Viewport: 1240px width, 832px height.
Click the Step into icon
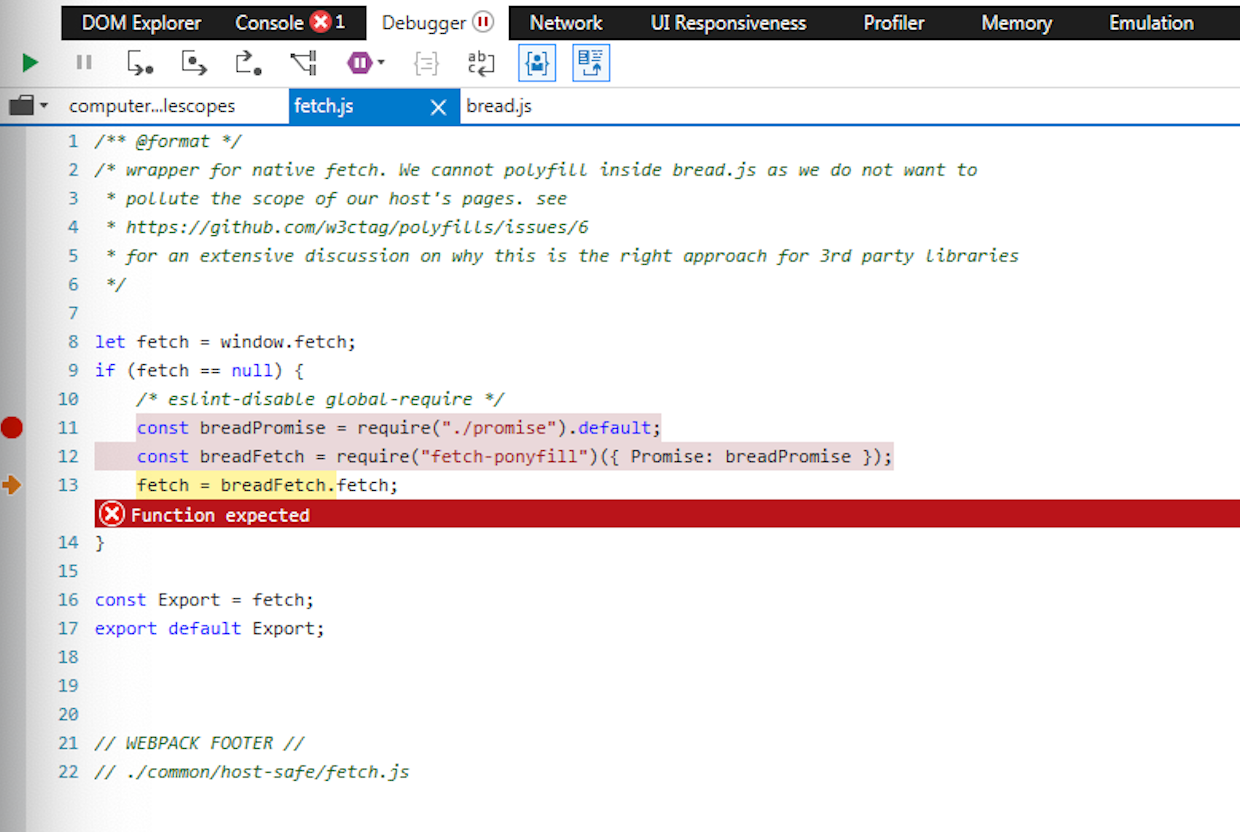(140, 63)
